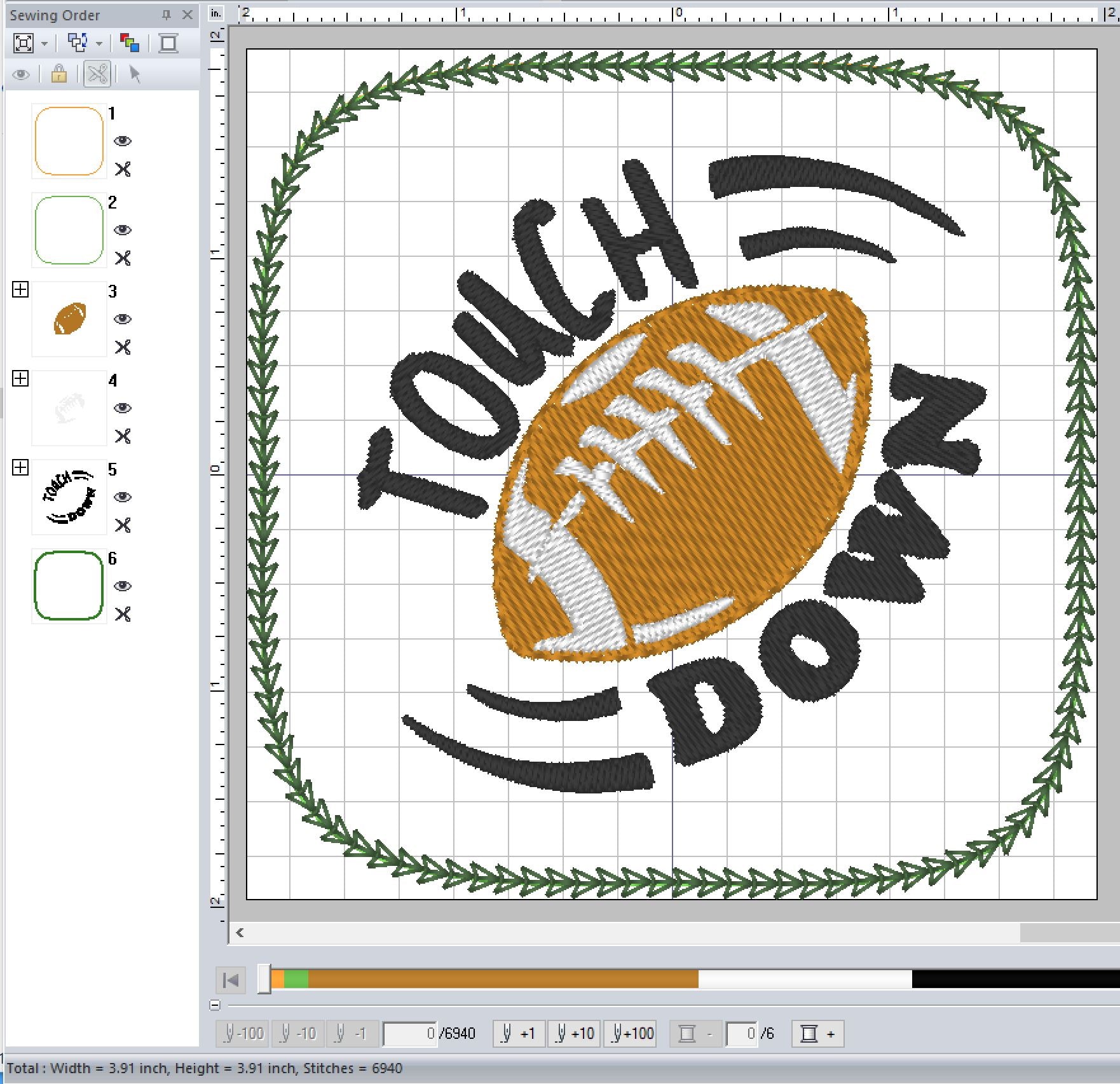Jump to start of stitch simulation

point(231,980)
